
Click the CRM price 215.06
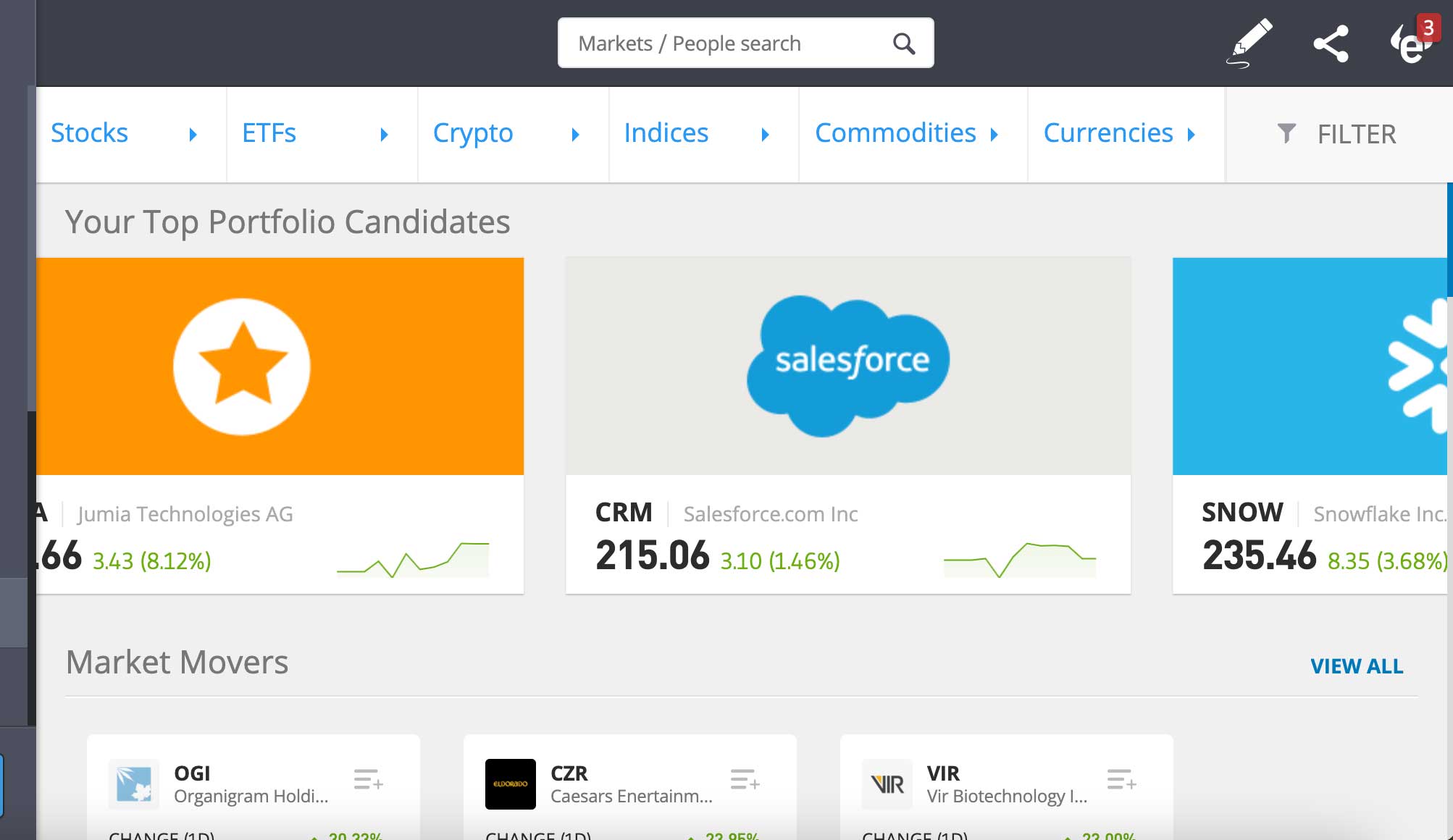[653, 555]
